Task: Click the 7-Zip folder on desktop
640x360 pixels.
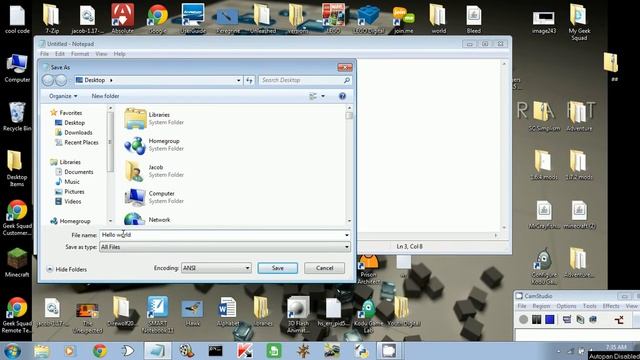Action: (x=51, y=19)
